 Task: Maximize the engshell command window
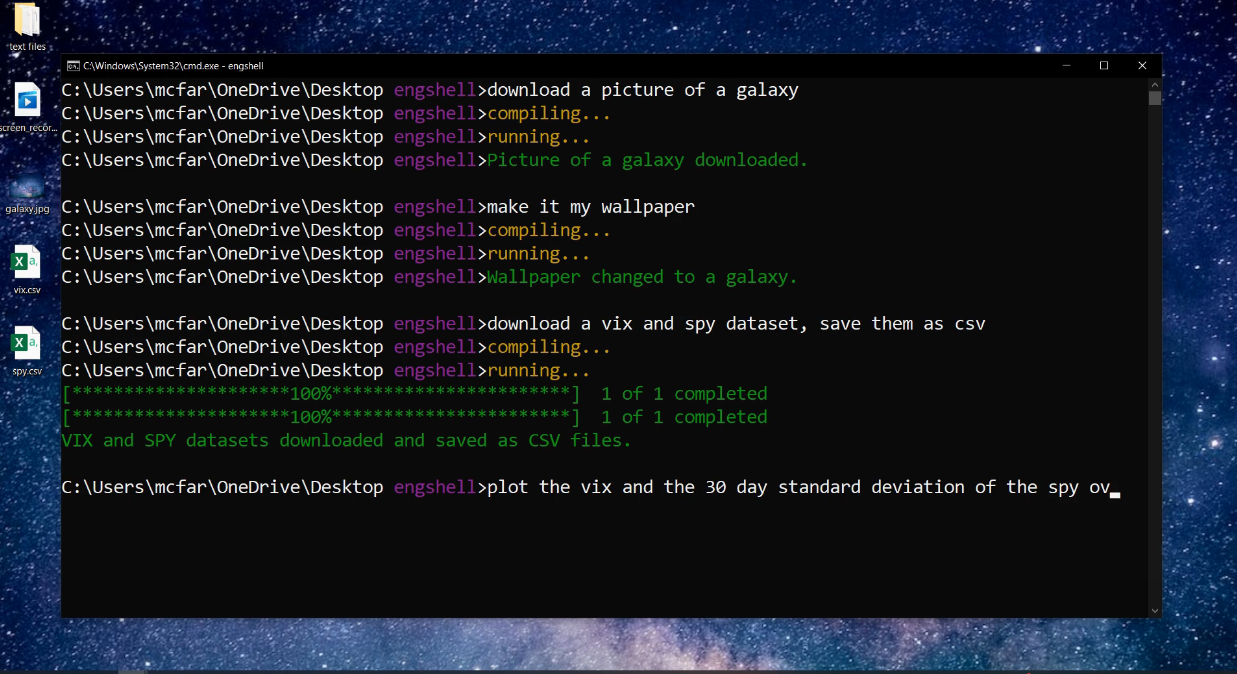[x=1104, y=66]
